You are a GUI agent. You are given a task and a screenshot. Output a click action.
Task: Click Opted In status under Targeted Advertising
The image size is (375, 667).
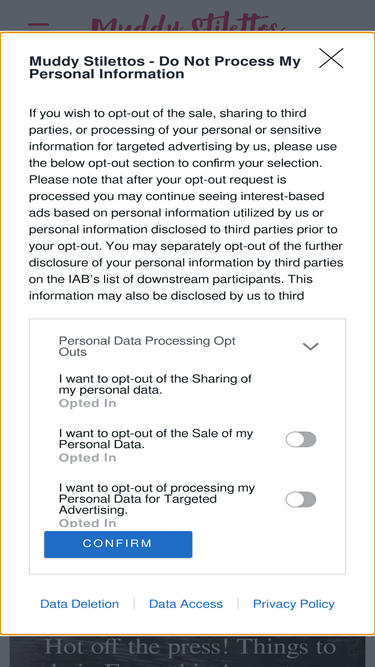pyautogui.click(x=87, y=523)
